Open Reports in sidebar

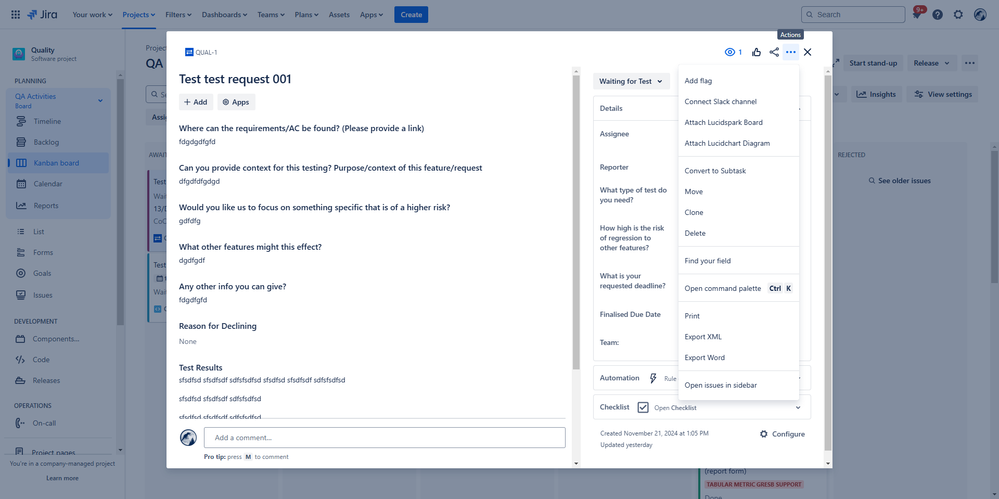[59, 205]
